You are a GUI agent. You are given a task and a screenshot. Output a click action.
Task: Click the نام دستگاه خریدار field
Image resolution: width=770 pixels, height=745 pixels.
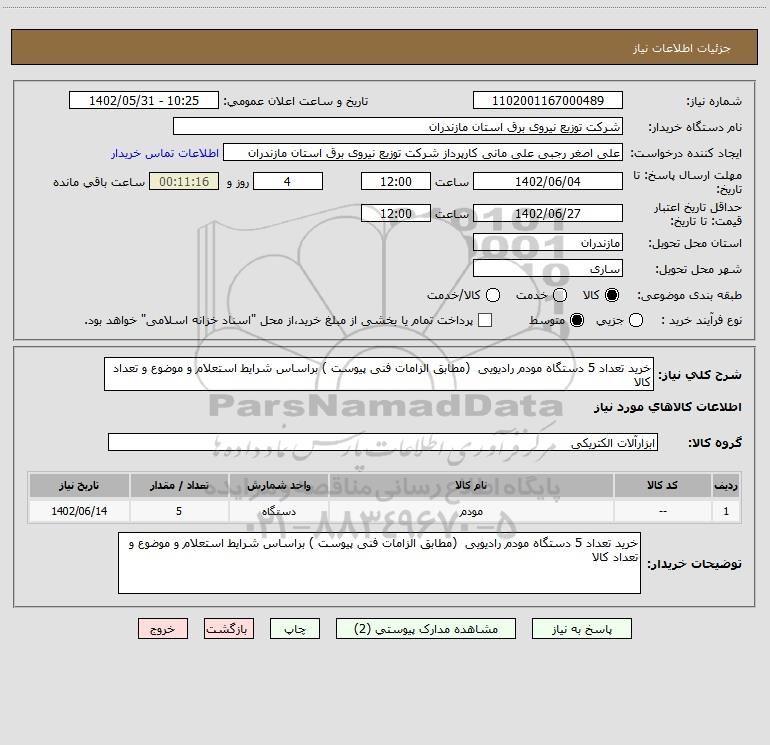(x=398, y=126)
